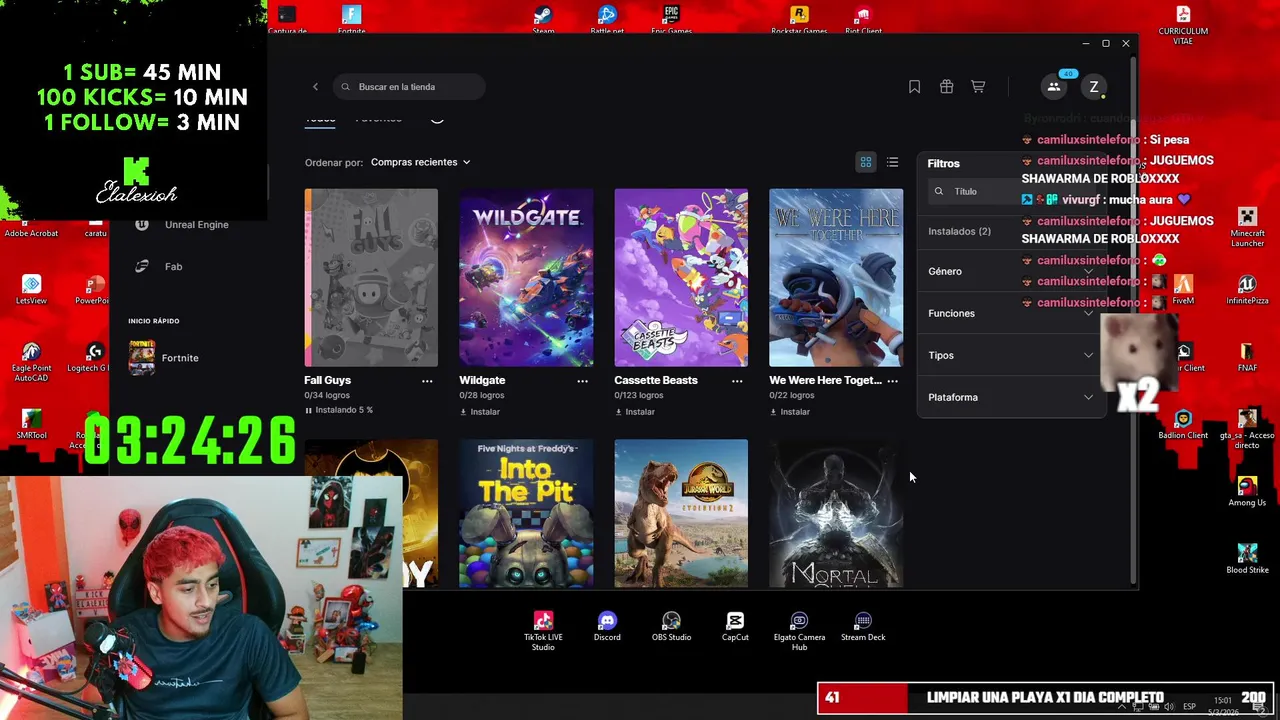Viewport: 1280px width, 720px height.
Task: Expand the Género filter section
Action: point(1011,271)
